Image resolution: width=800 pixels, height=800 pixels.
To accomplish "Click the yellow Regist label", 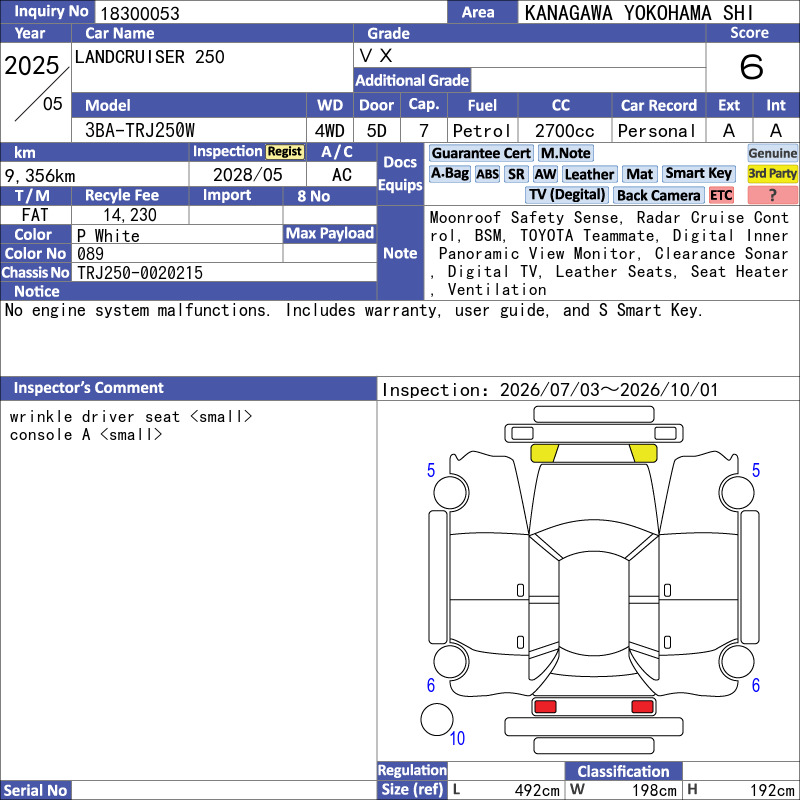I will [x=285, y=152].
